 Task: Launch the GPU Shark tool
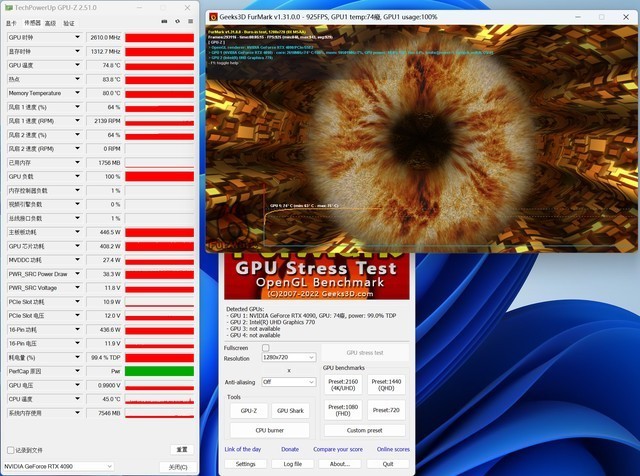[290, 410]
